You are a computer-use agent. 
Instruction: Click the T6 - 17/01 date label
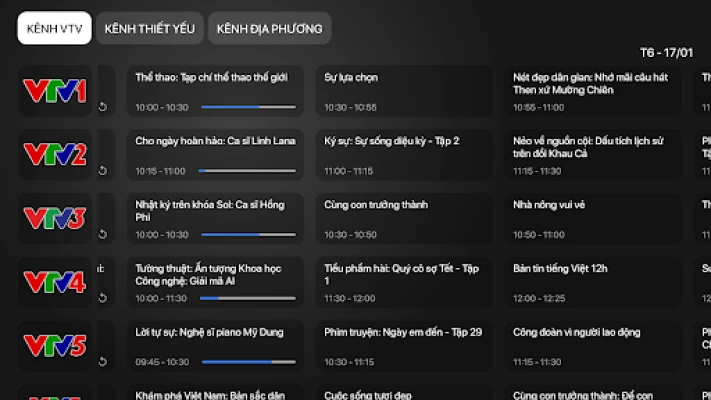pyautogui.click(x=666, y=52)
